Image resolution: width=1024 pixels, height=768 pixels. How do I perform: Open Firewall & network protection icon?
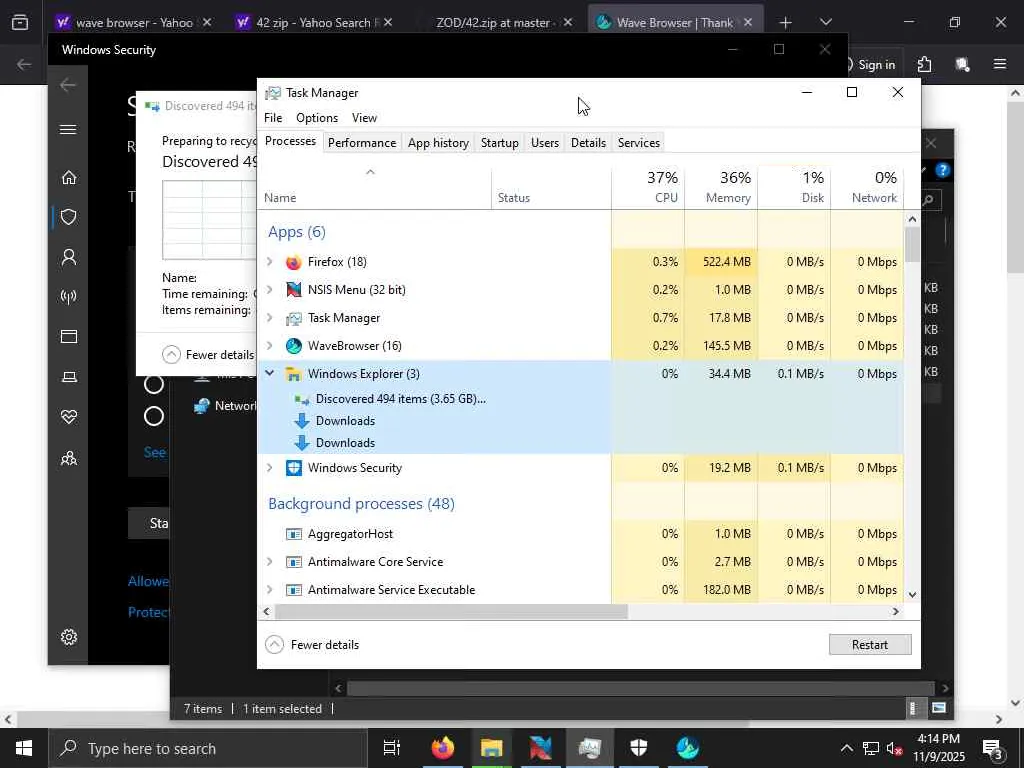coord(69,297)
